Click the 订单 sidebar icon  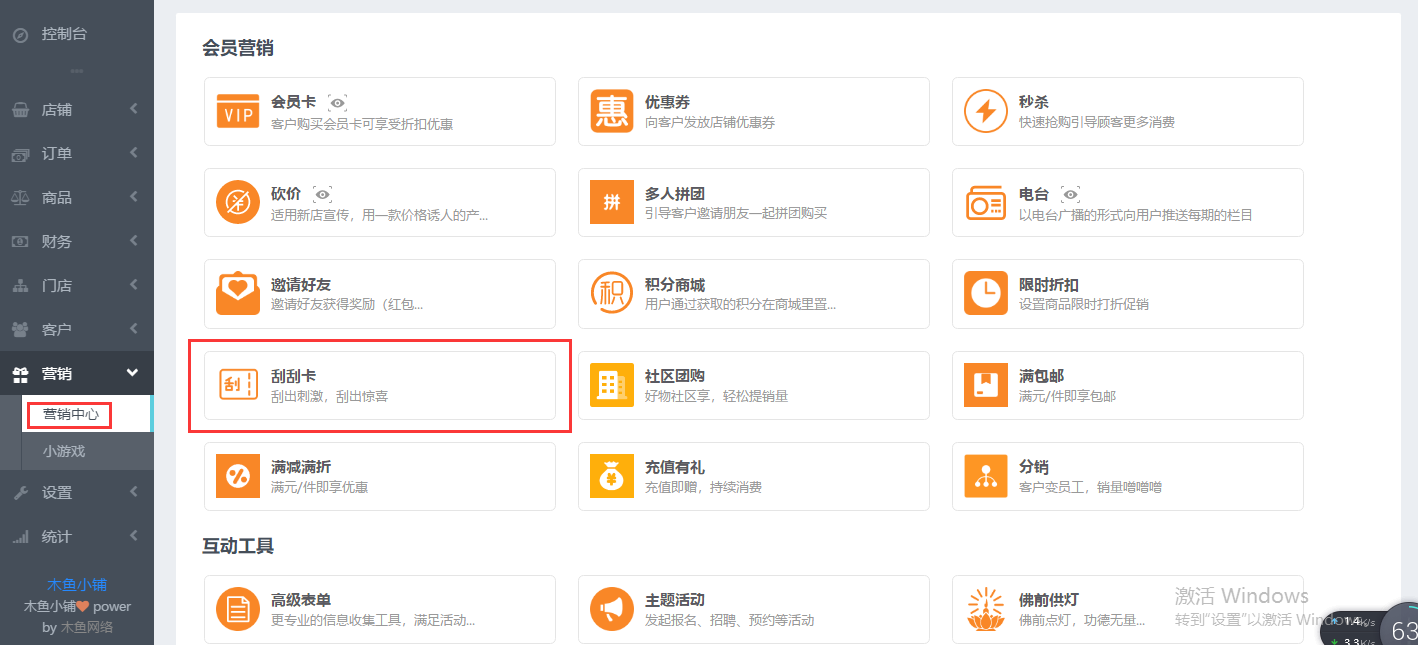pyautogui.click(x=20, y=154)
